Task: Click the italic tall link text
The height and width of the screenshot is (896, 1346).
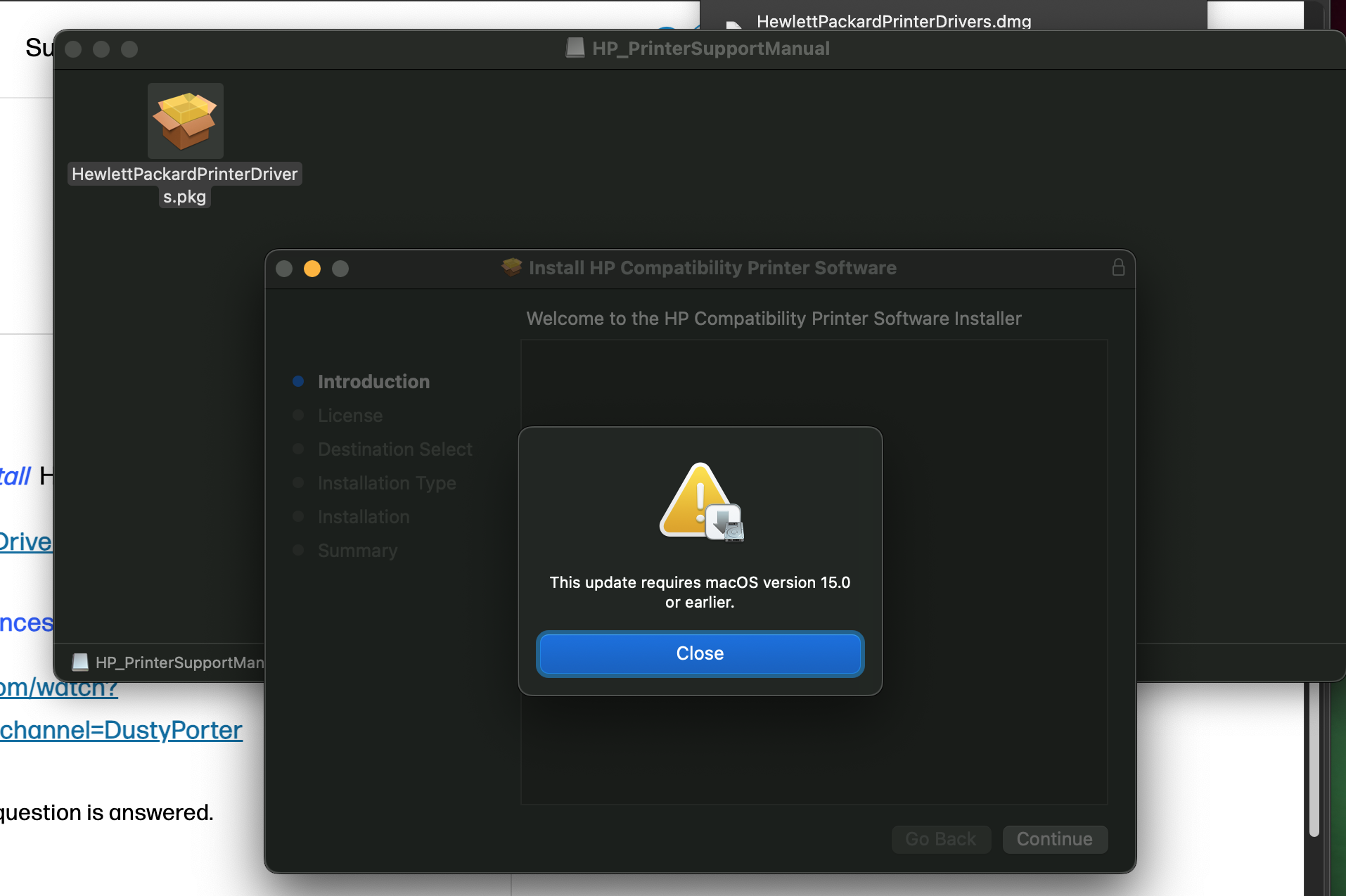Action: 14,476
